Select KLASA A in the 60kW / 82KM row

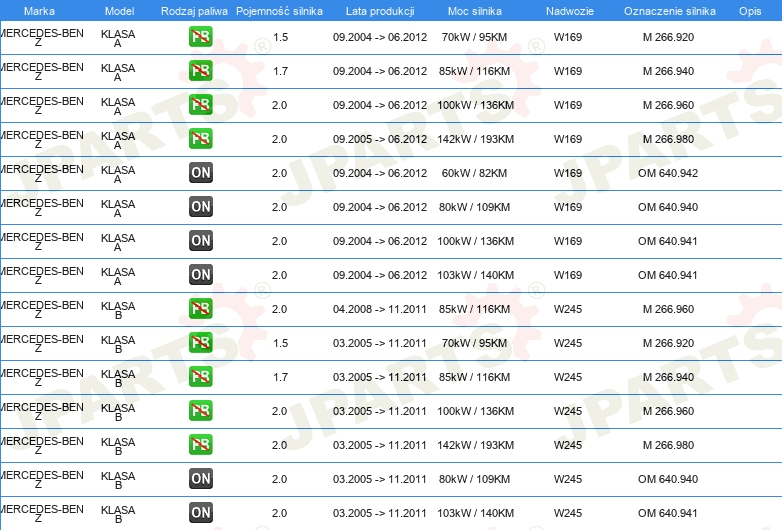[118, 175]
